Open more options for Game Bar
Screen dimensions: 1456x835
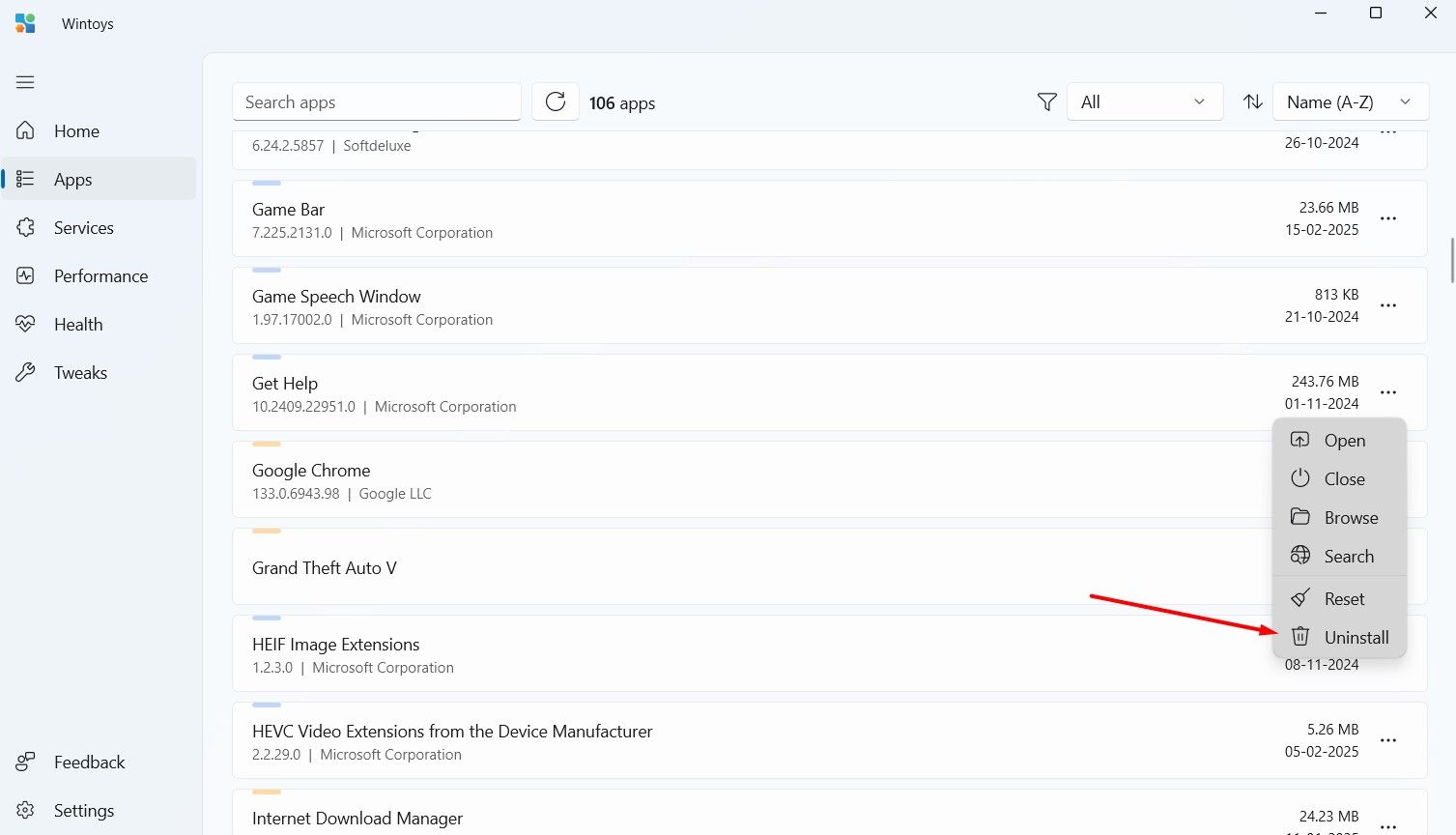point(1388,218)
